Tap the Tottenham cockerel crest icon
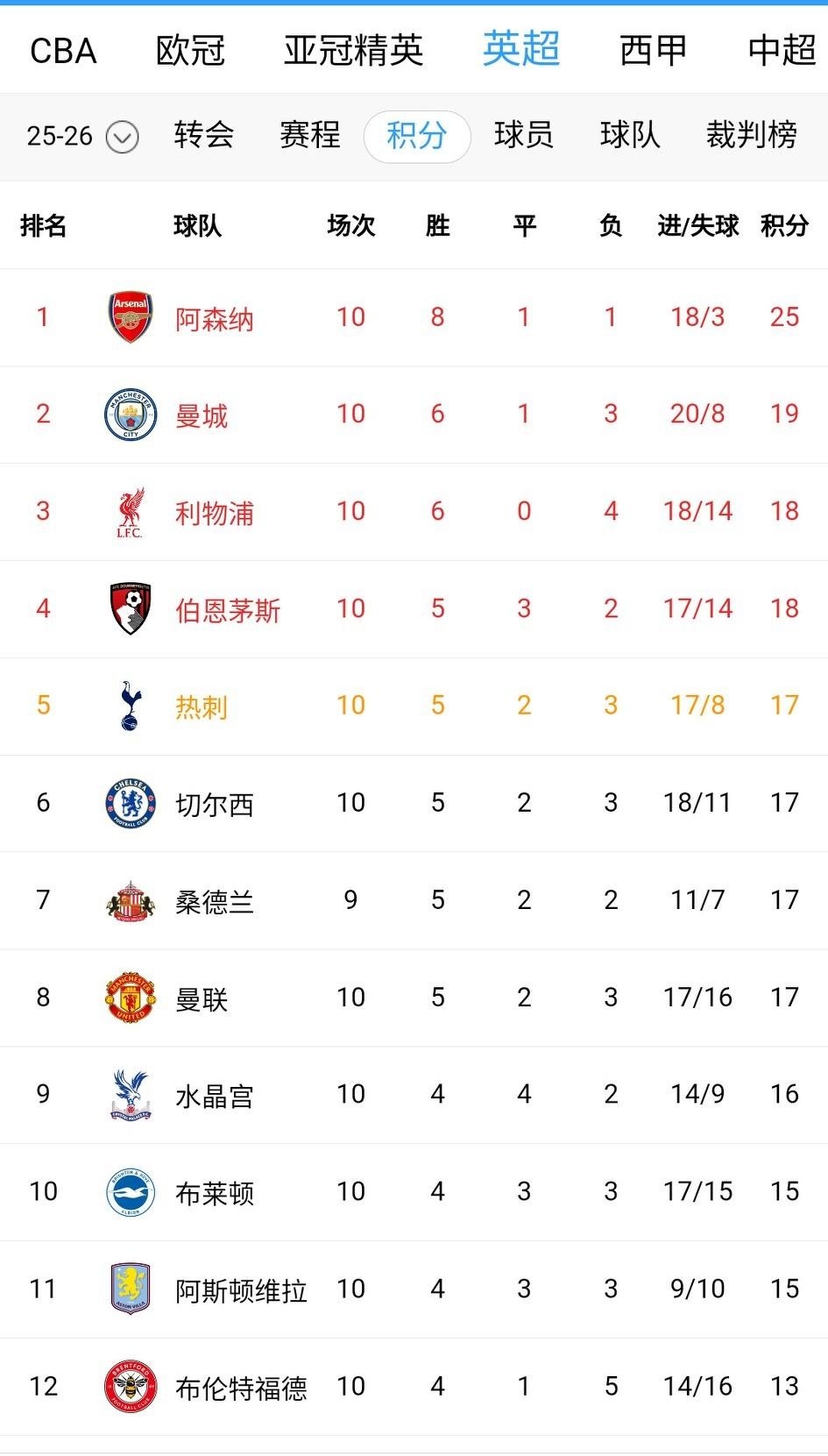Screen dimensions: 828x1456 [x=130, y=706]
